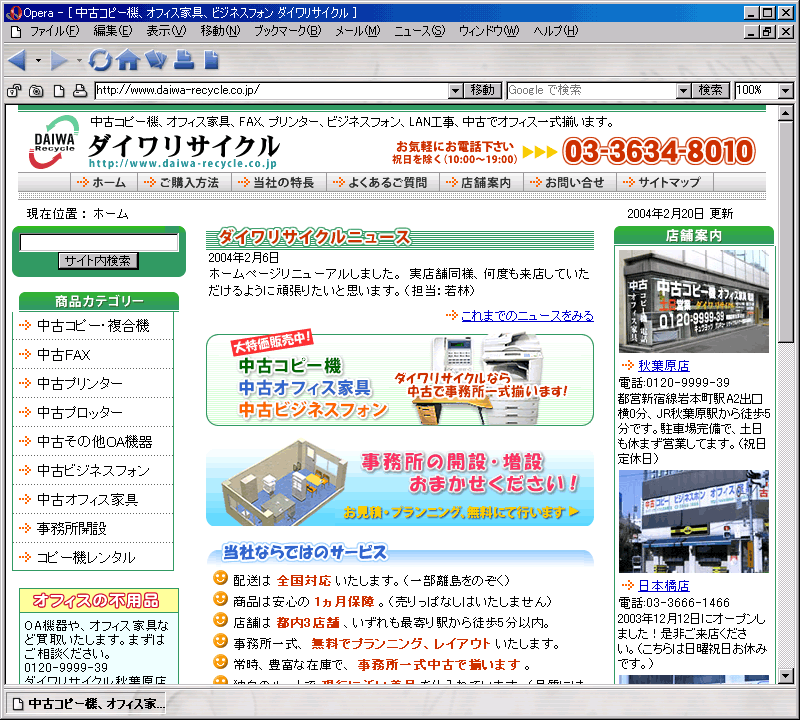This screenshot has height=720, width=800.
Task: Reload the page with the circular arrows icon
Action: click(100, 60)
